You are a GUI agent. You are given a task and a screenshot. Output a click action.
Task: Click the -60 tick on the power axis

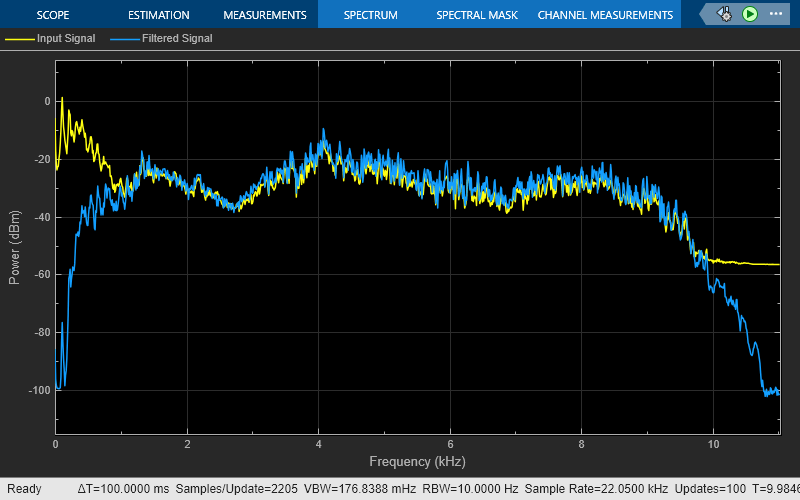coord(42,274)
